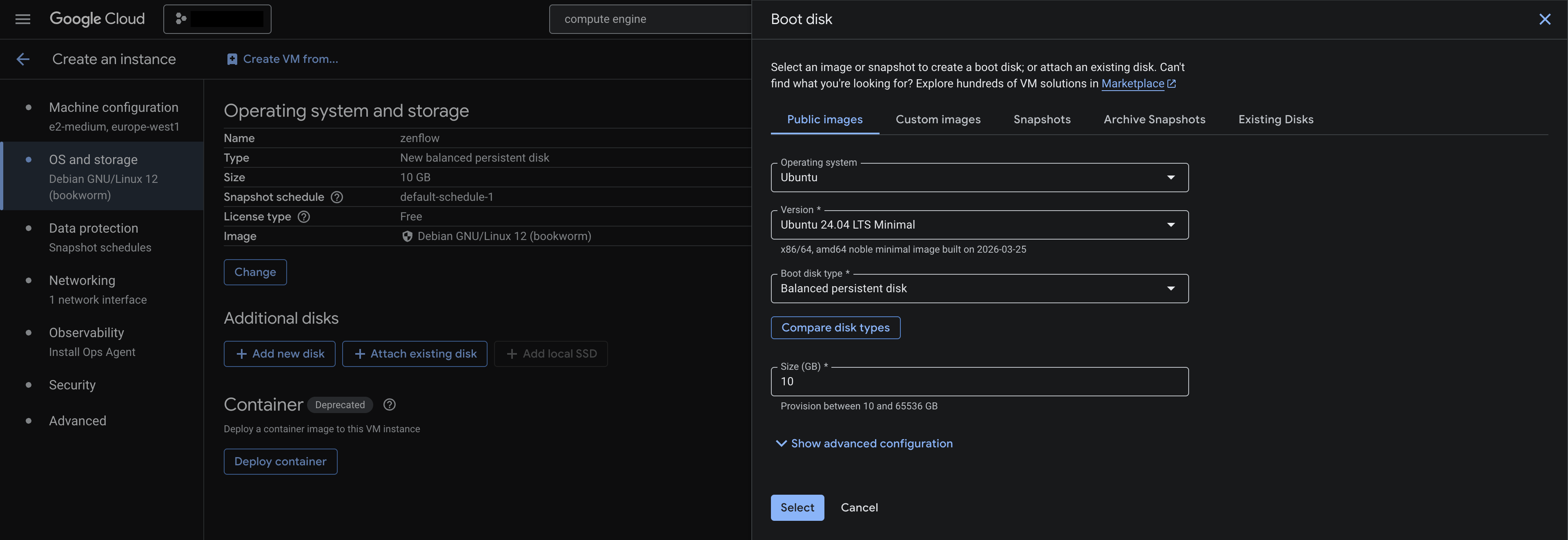Close the Boot disk panel

(x=1545, y=19)
